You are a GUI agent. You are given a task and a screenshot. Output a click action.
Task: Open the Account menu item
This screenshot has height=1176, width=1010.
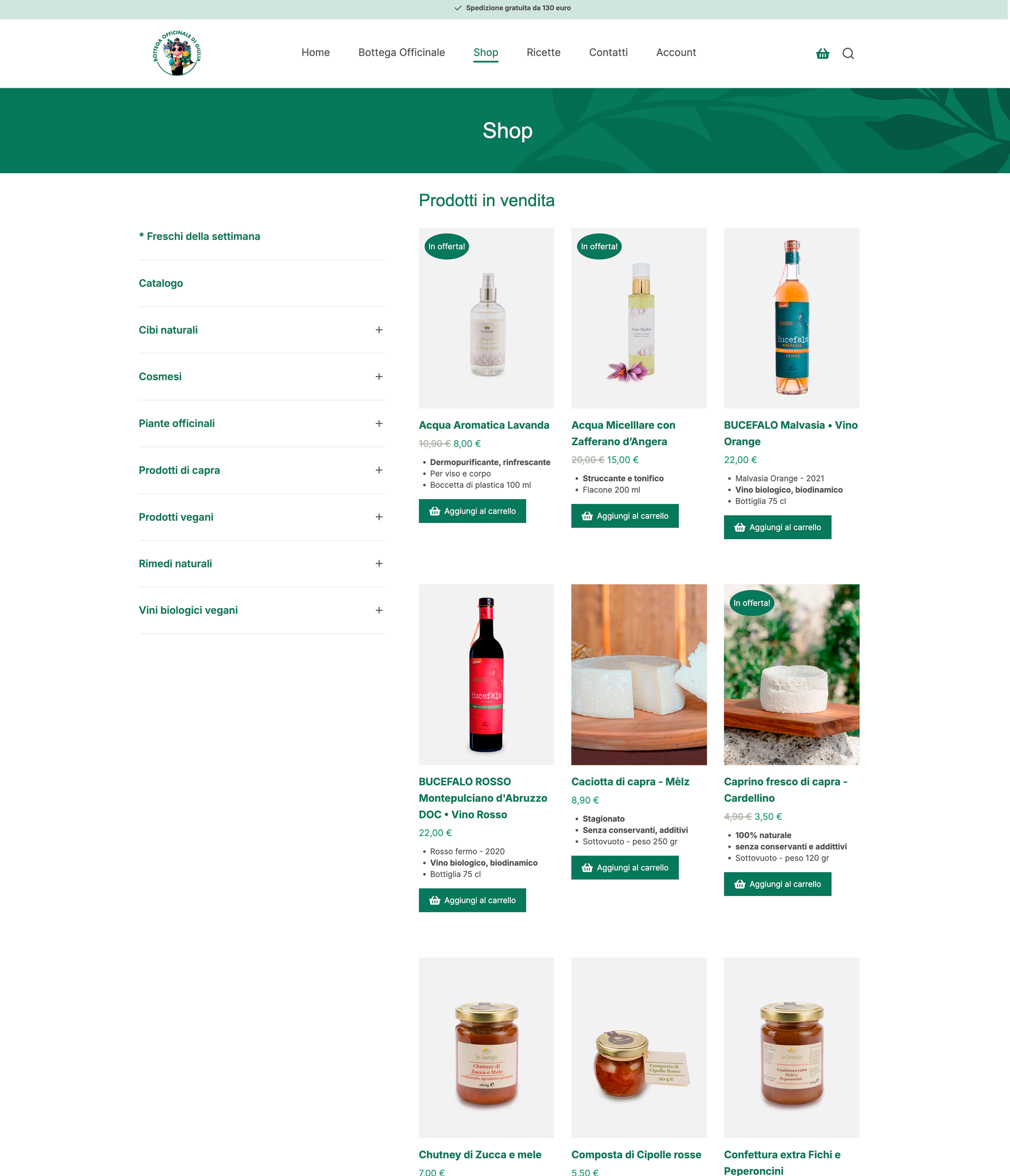[676, 52]
